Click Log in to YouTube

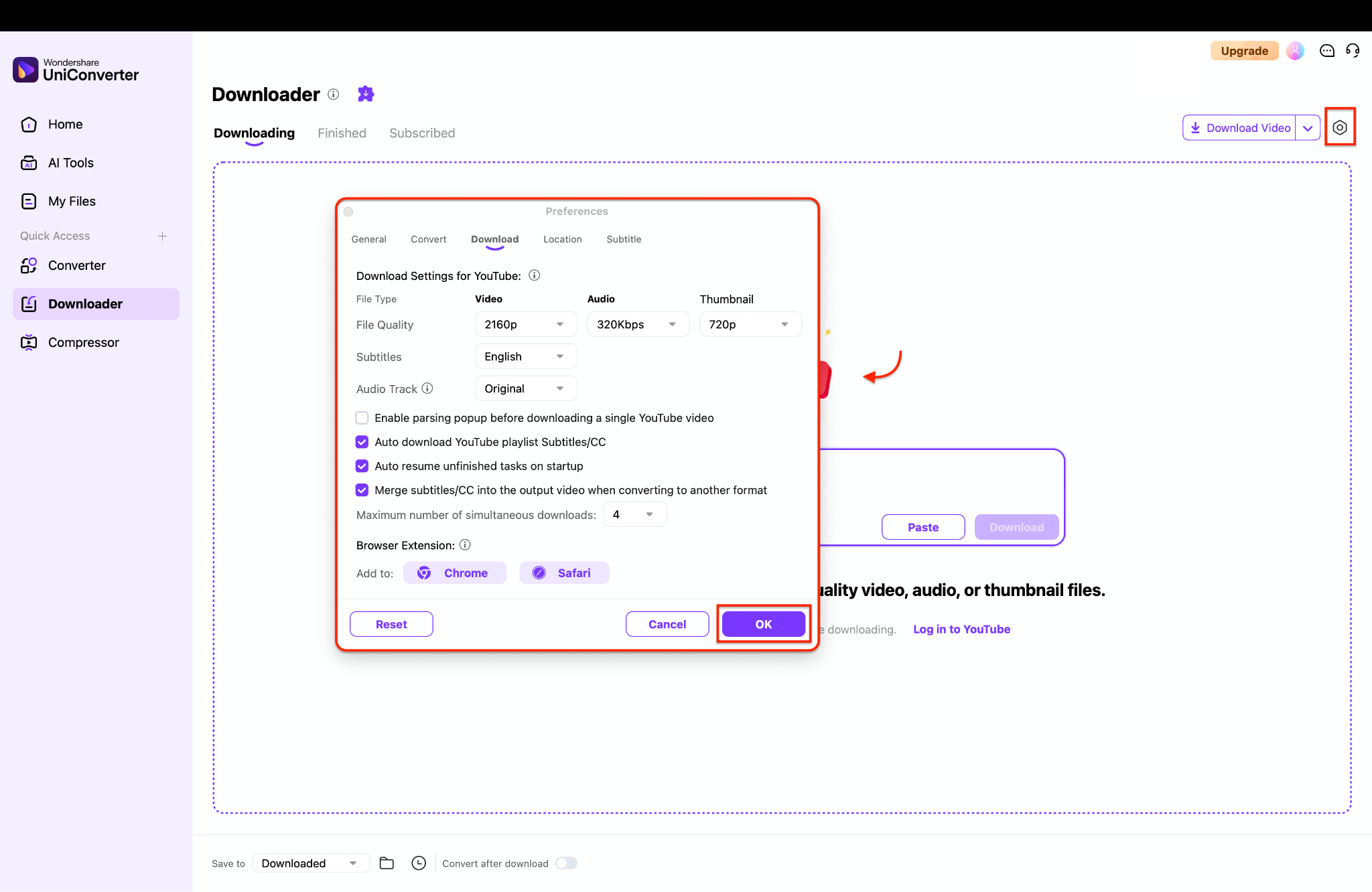coord(961,629)
